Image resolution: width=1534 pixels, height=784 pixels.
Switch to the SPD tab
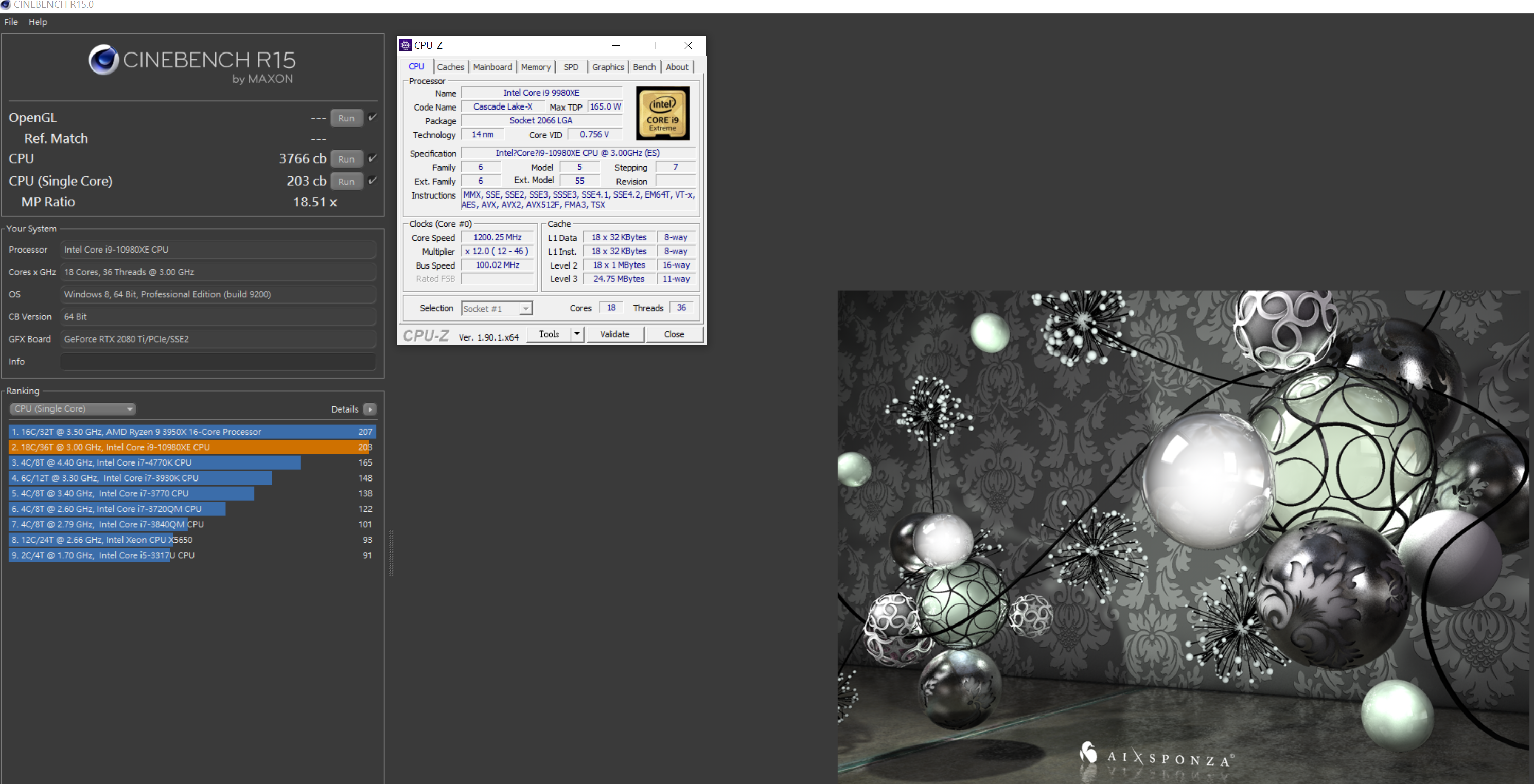click(571, 67)
